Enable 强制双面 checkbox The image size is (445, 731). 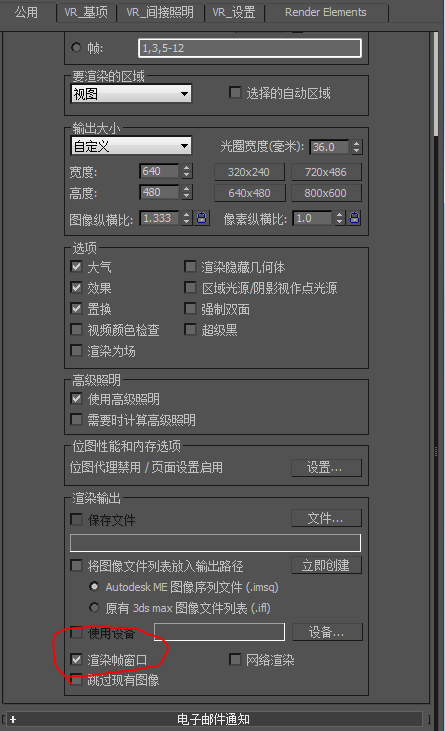point(190,308)
